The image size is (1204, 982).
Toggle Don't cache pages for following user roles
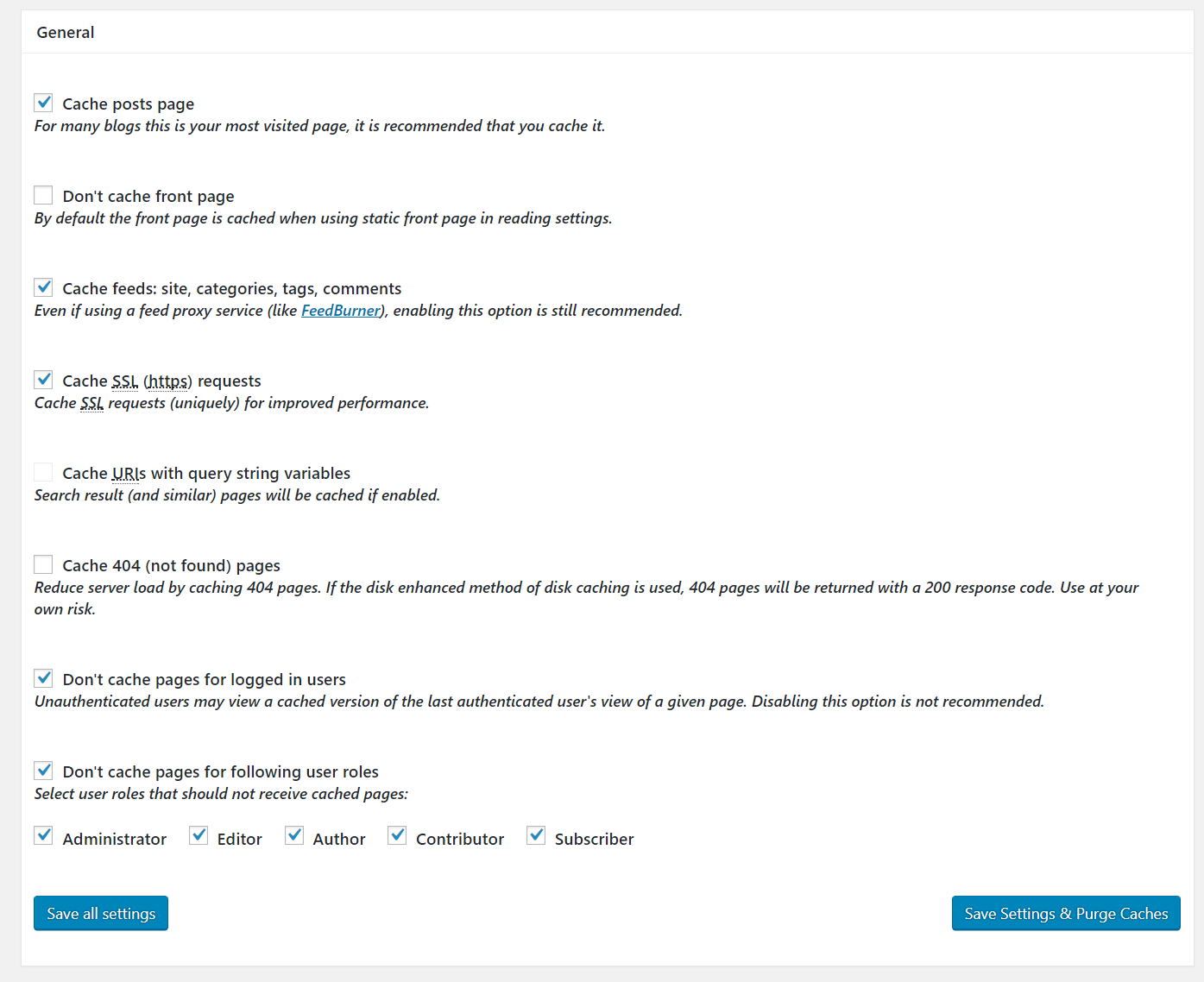(43, 771)
